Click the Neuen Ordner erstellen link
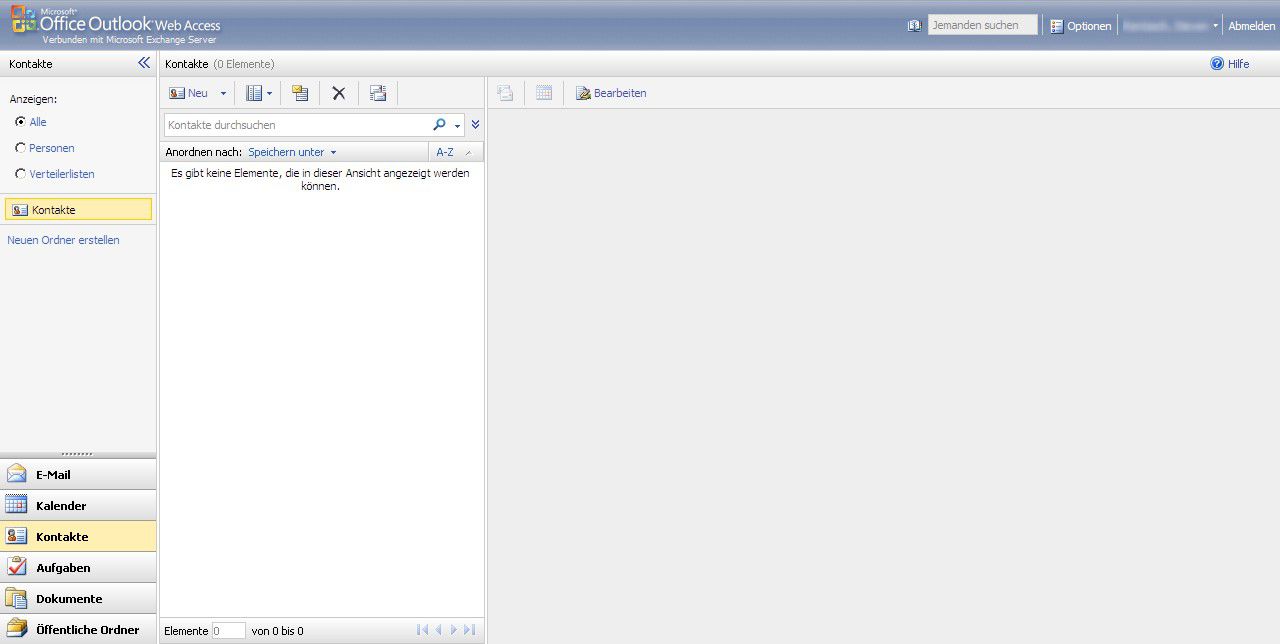This screenshot has height=644, width=1280. 63,240
